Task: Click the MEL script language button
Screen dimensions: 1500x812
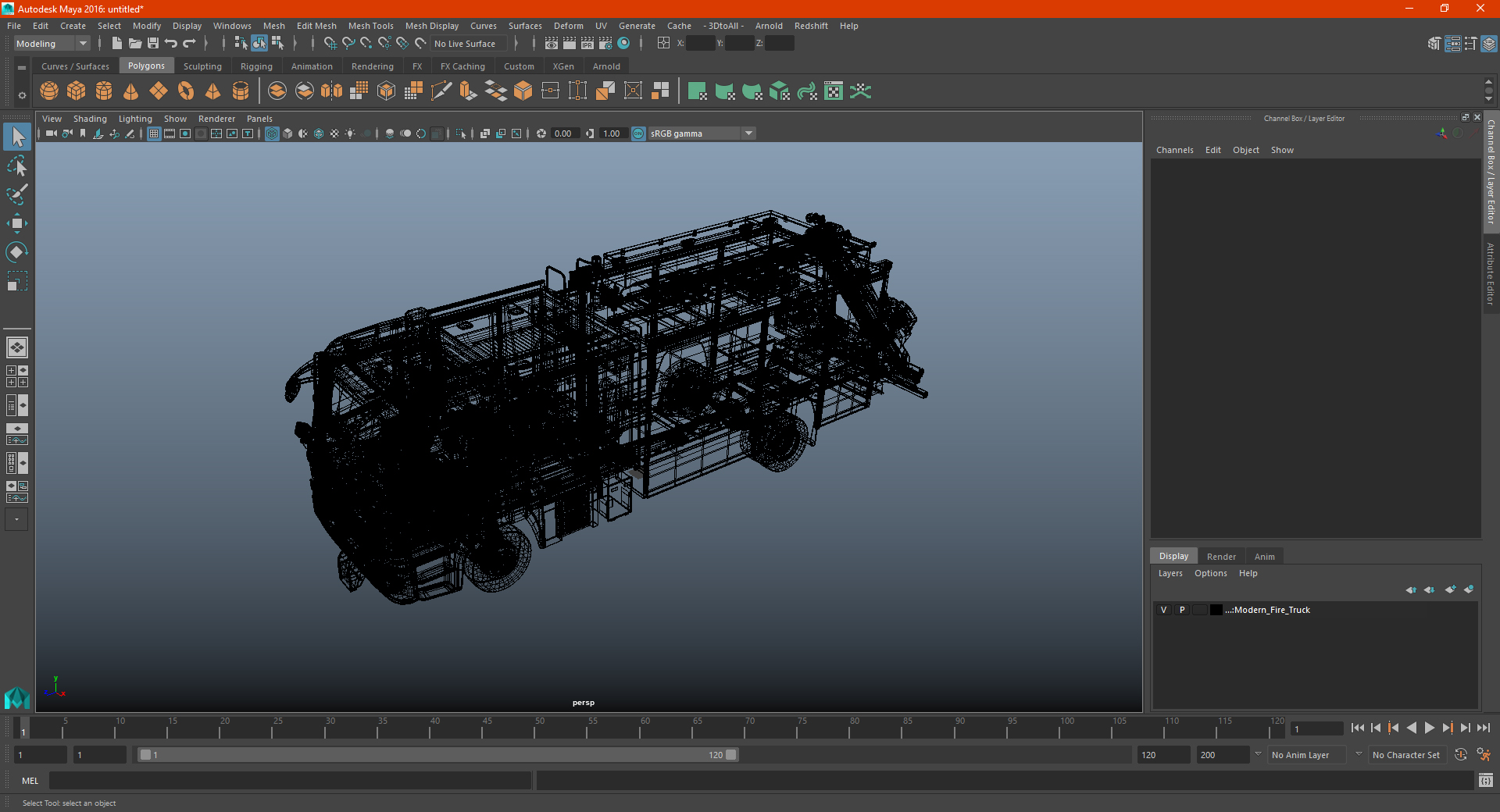Action: (x=30, y=781)
